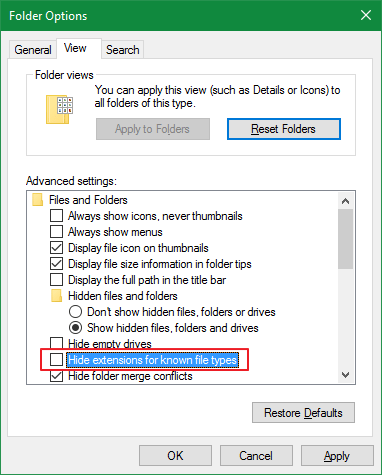Uncheck 'Display file icon on thumbnails'
Screen dimensions: 382x475
coord(56,248)
